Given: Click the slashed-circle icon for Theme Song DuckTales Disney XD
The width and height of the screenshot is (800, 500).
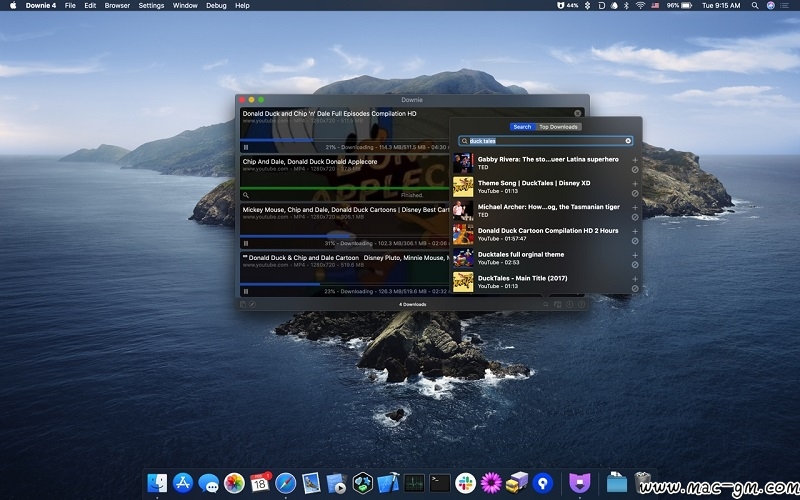Looking at the screenshot, I should [635, 193].
